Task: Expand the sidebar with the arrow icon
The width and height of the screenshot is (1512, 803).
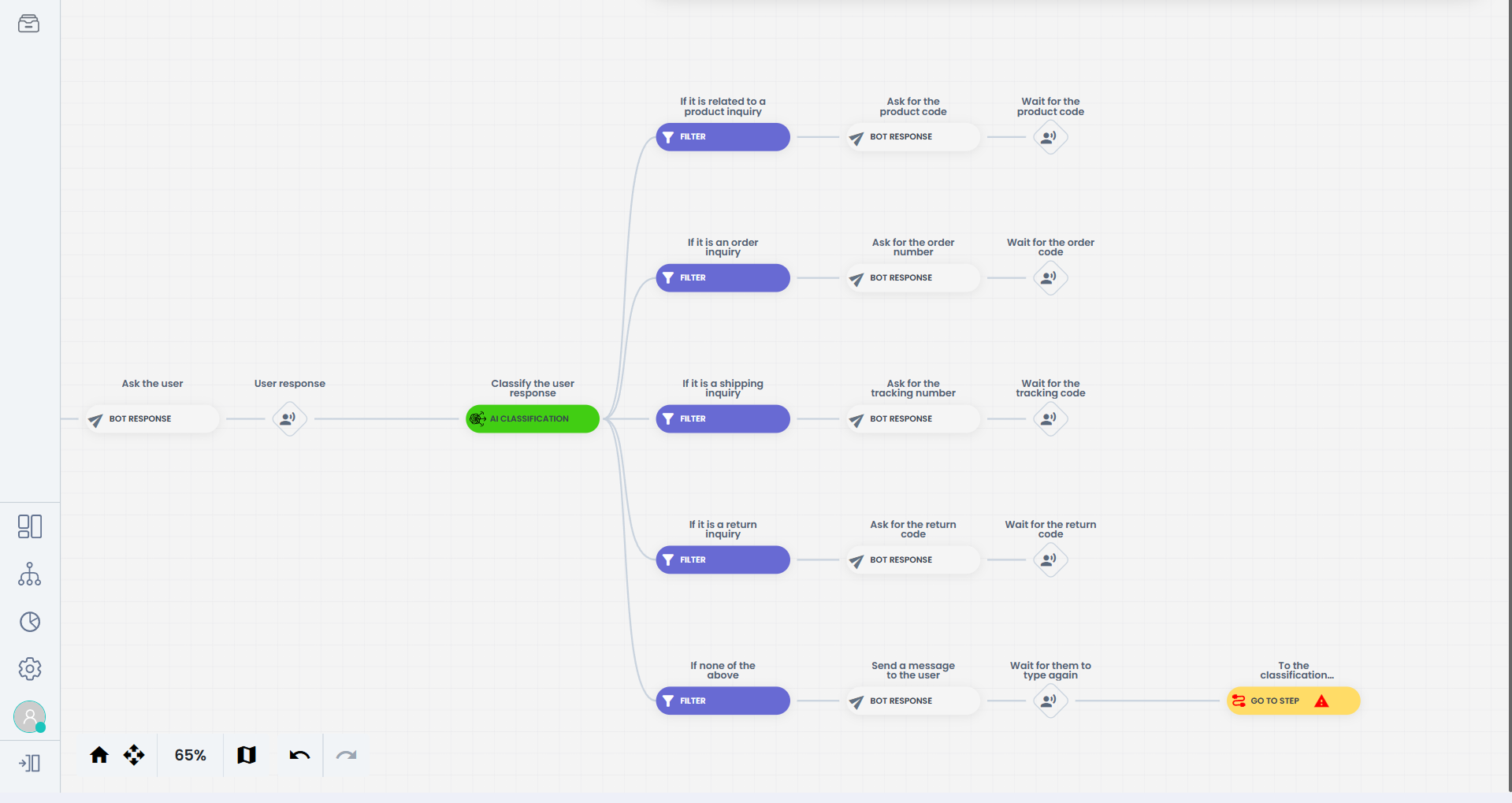Action: [x=30, y=763]
